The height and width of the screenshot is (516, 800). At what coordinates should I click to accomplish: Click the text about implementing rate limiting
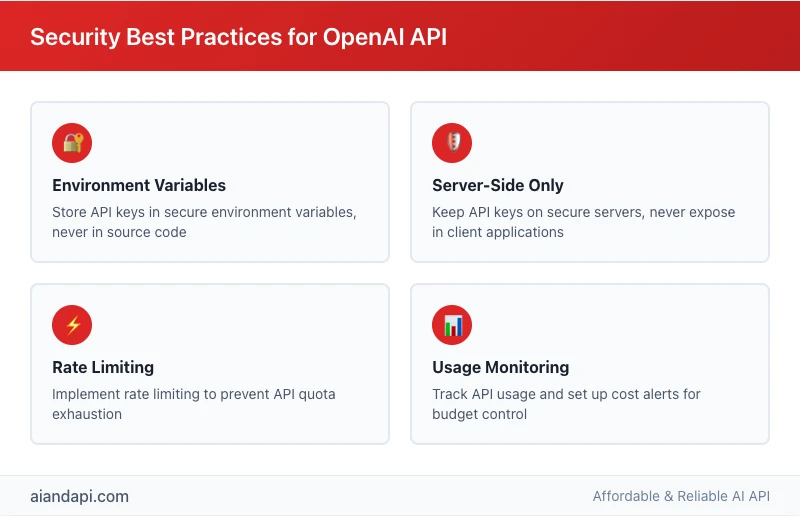click(194, 404)
